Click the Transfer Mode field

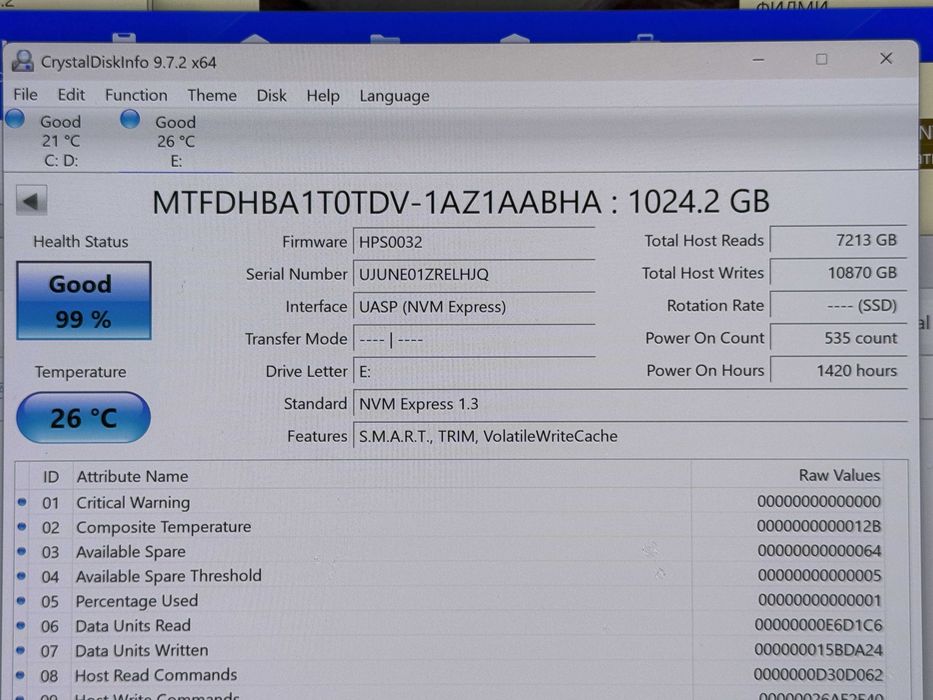pos(474,339)
